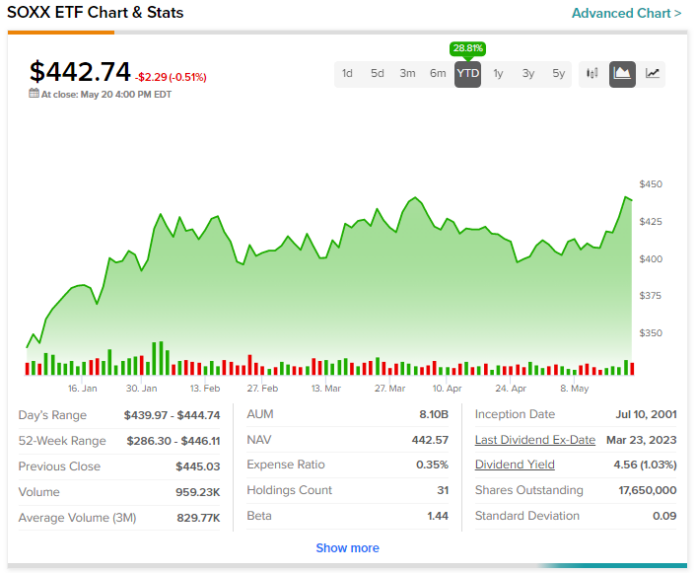Click the calendar icon beside close time
The width and height of the screenshot is (696, 573).
pos(34,94)
